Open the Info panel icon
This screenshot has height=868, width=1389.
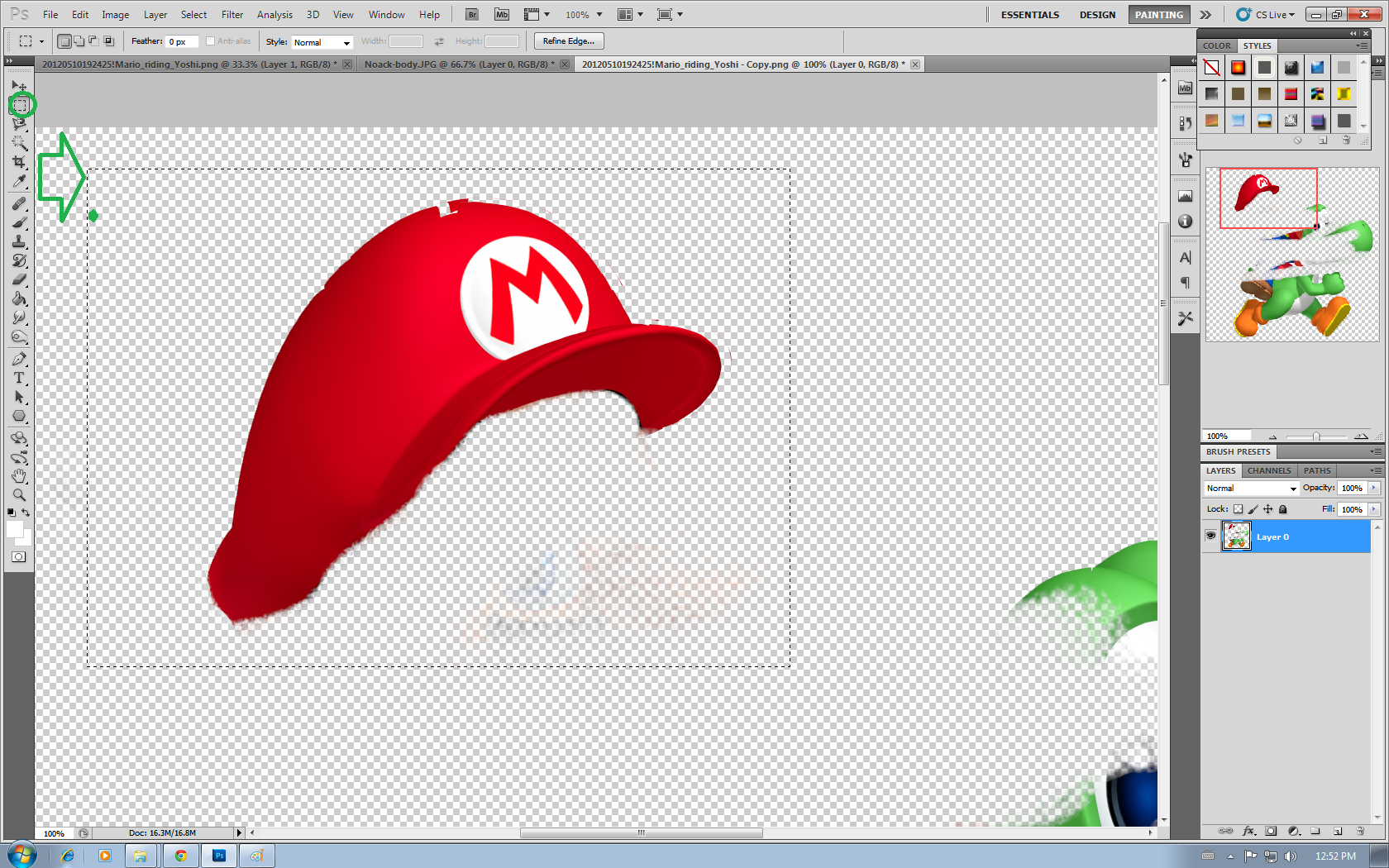pyautogui.click(x=1185, y=222)
